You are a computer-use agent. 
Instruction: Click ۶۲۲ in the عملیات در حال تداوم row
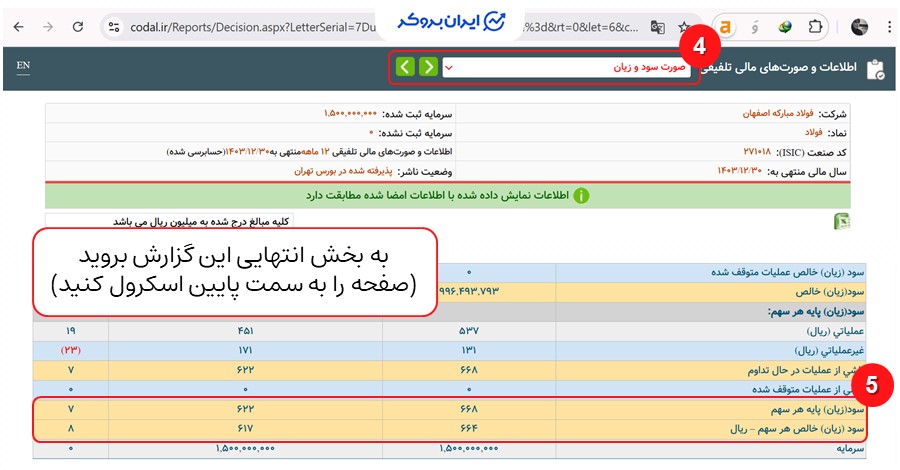(x=245, y=370)
